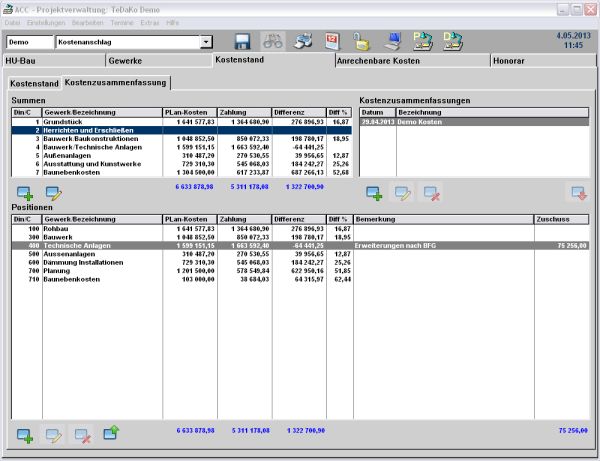This screenshot has width=600, height=461.
Task: Click the add entry icon under Summen
Action: (25, 193)
